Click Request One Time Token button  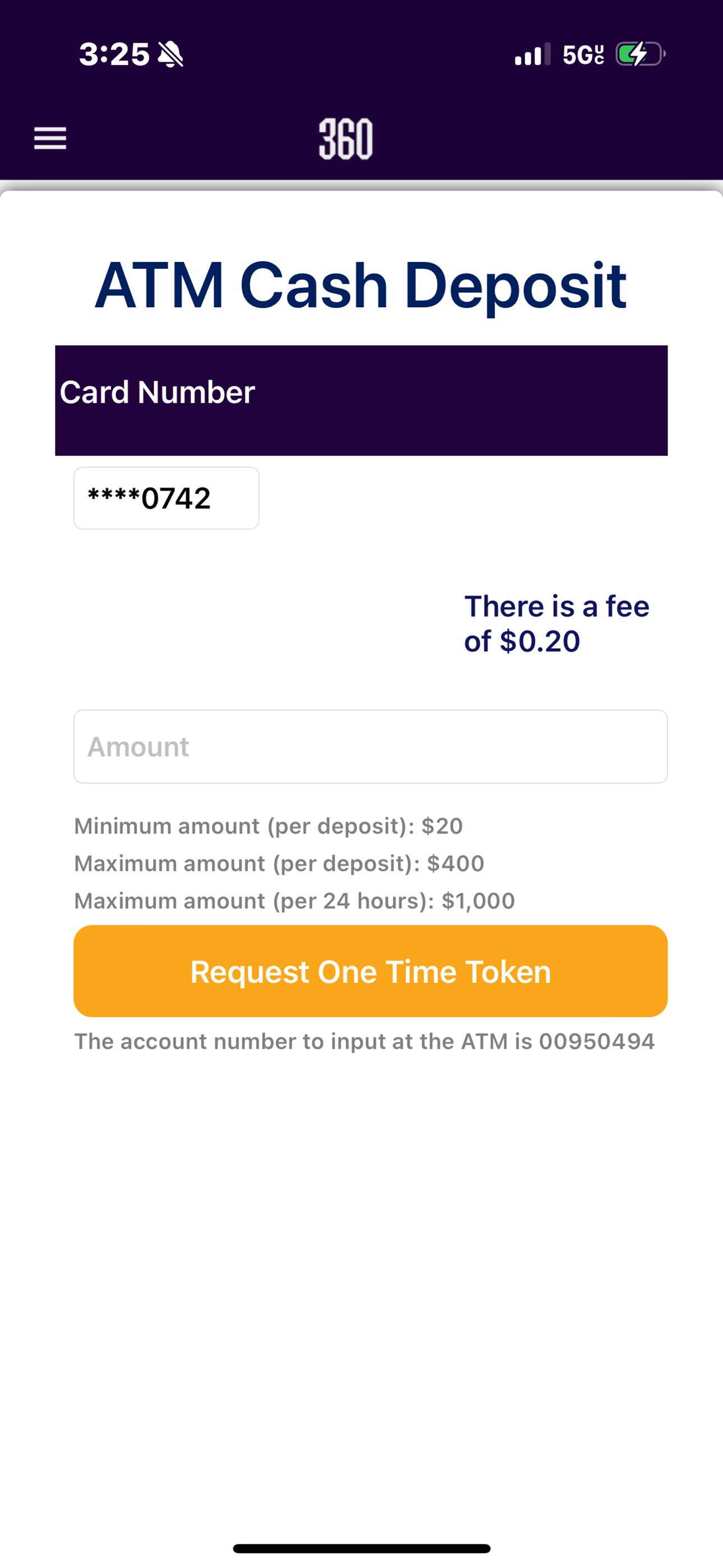coord(370,971)
